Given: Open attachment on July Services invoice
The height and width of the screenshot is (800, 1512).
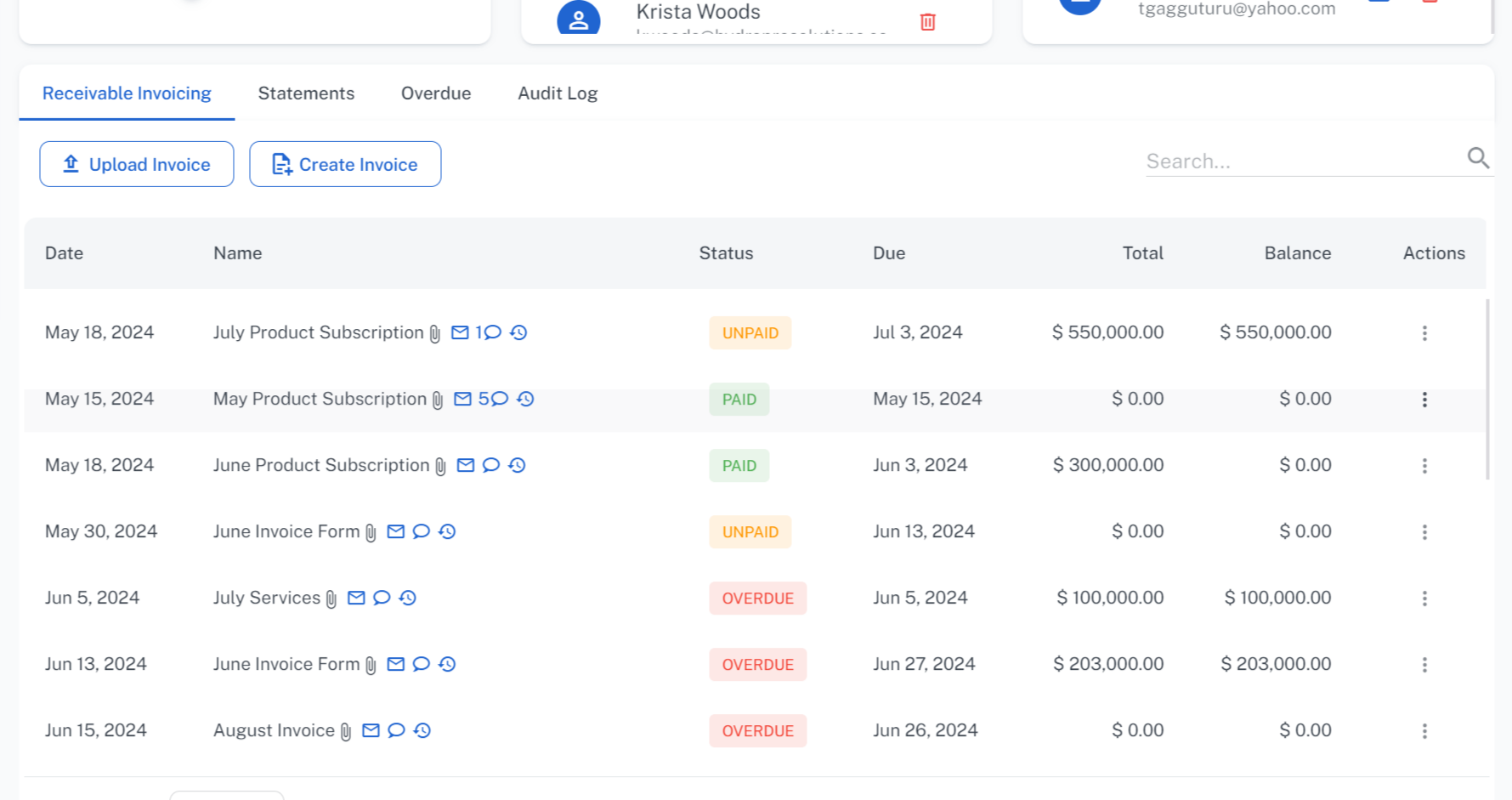Looking at the screenshot, I should [x=331, y=599].
